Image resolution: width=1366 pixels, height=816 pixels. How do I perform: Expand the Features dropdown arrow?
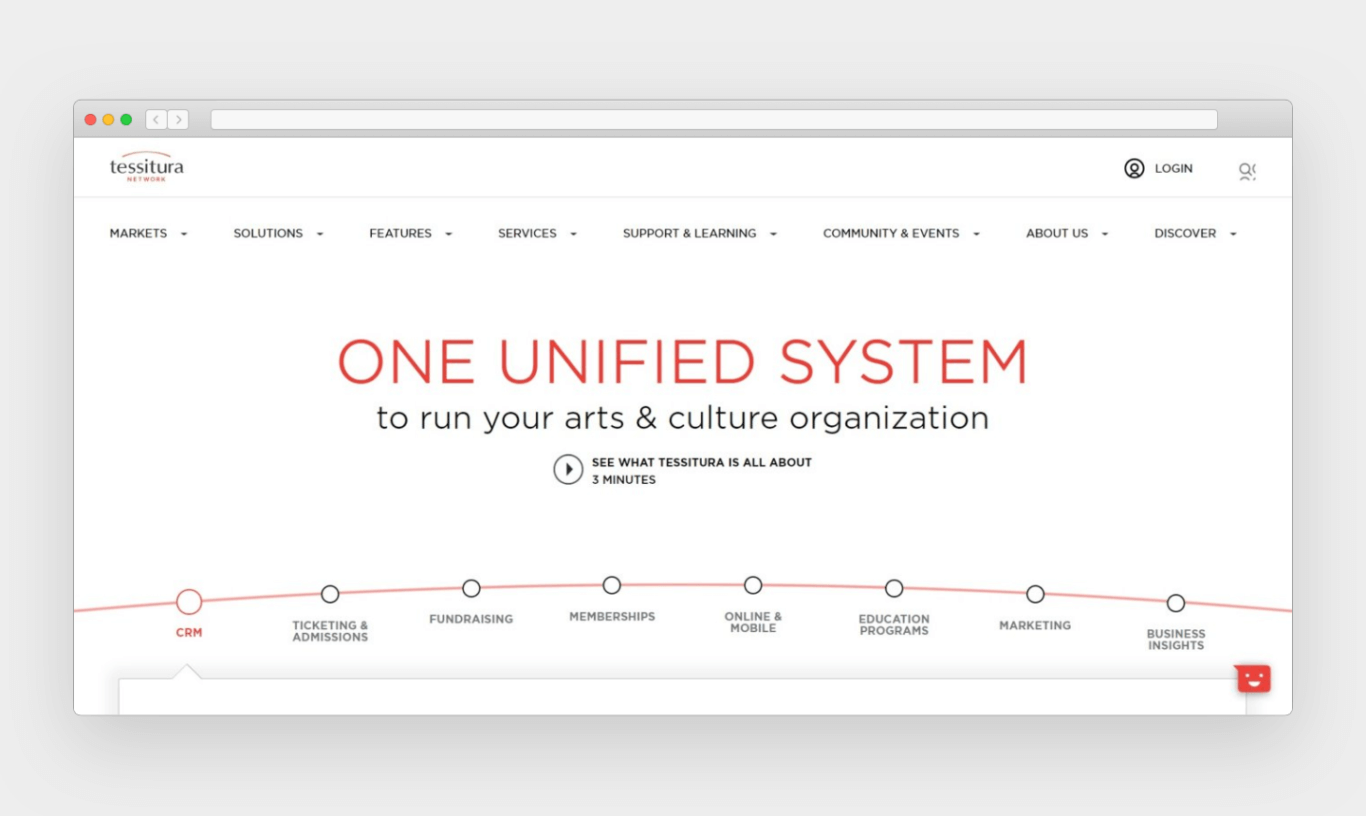448,234
